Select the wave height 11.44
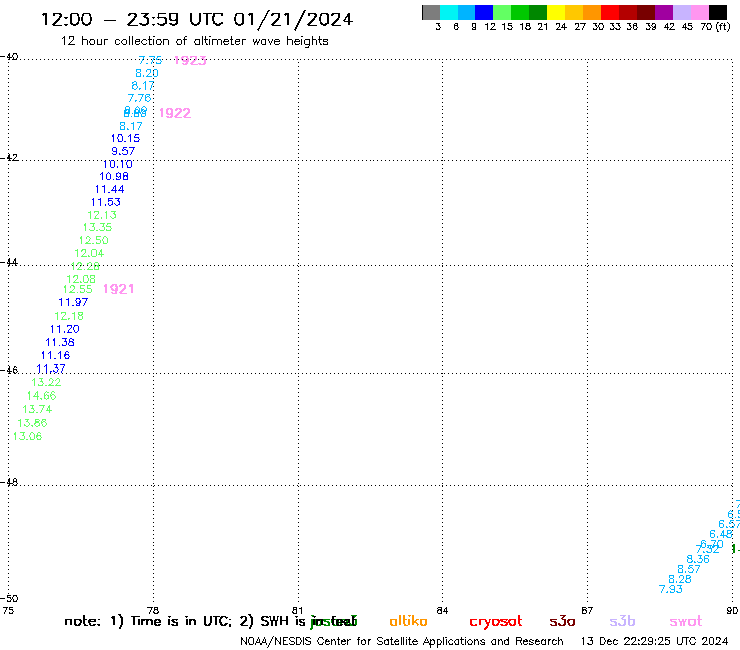 pyautogui.click(x=109, y=189)
